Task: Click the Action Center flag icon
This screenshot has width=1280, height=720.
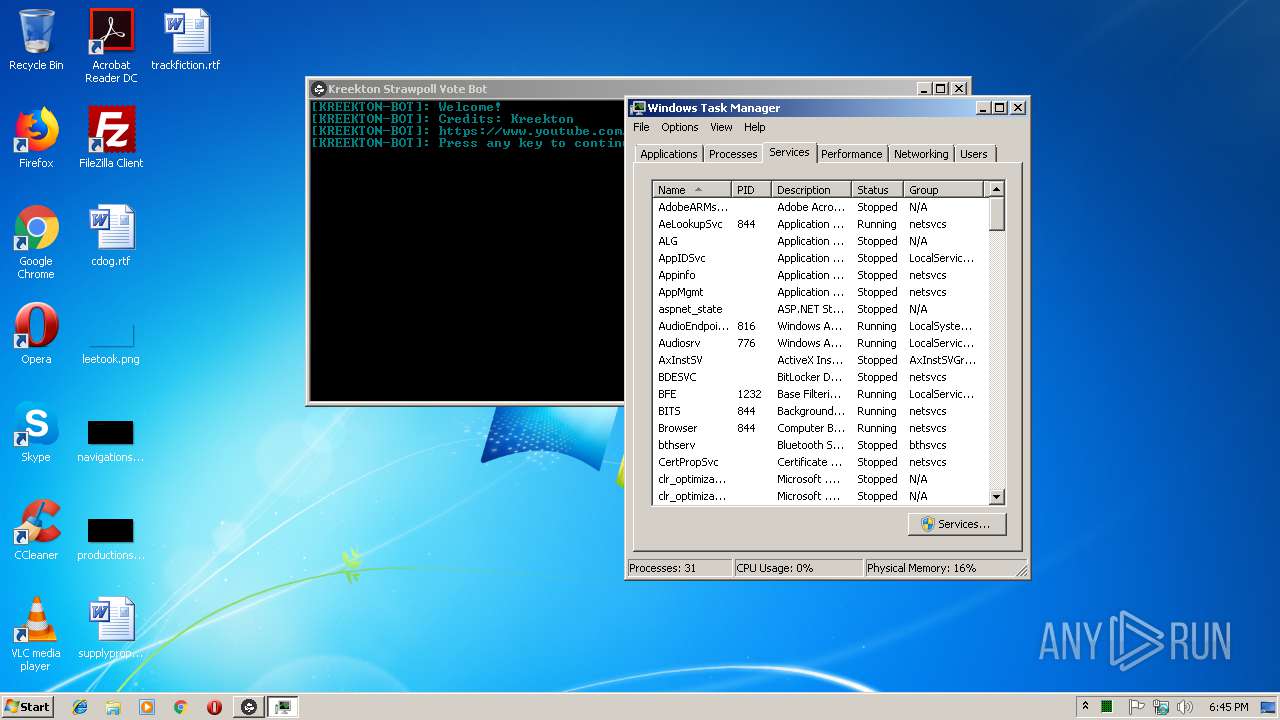Action: coord(1136,707)
